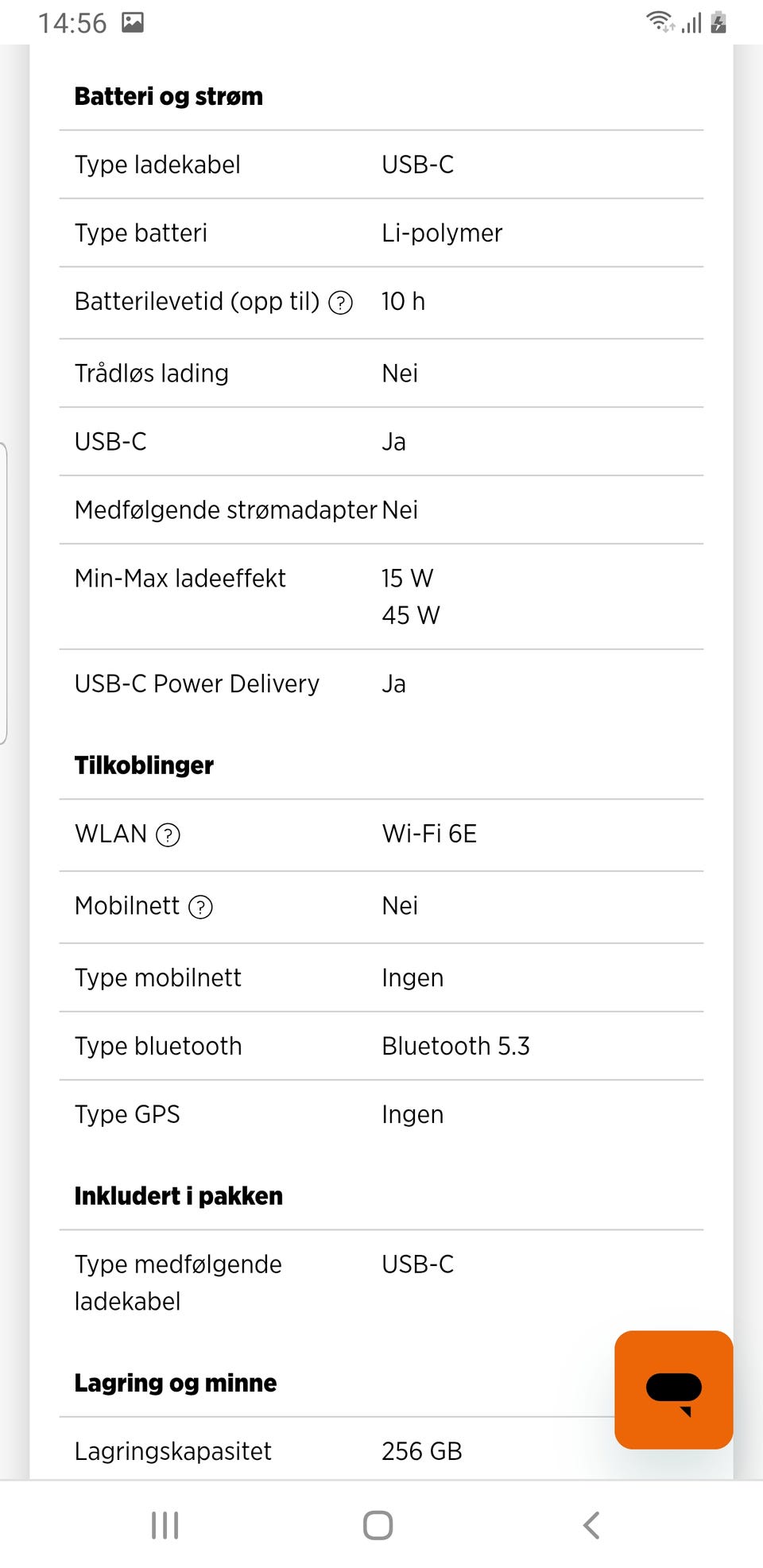The height and width of the screenshot is (1568, 763).
Task: Open help for Batterilevetid (opp til)
Action: tap(340, 303)
